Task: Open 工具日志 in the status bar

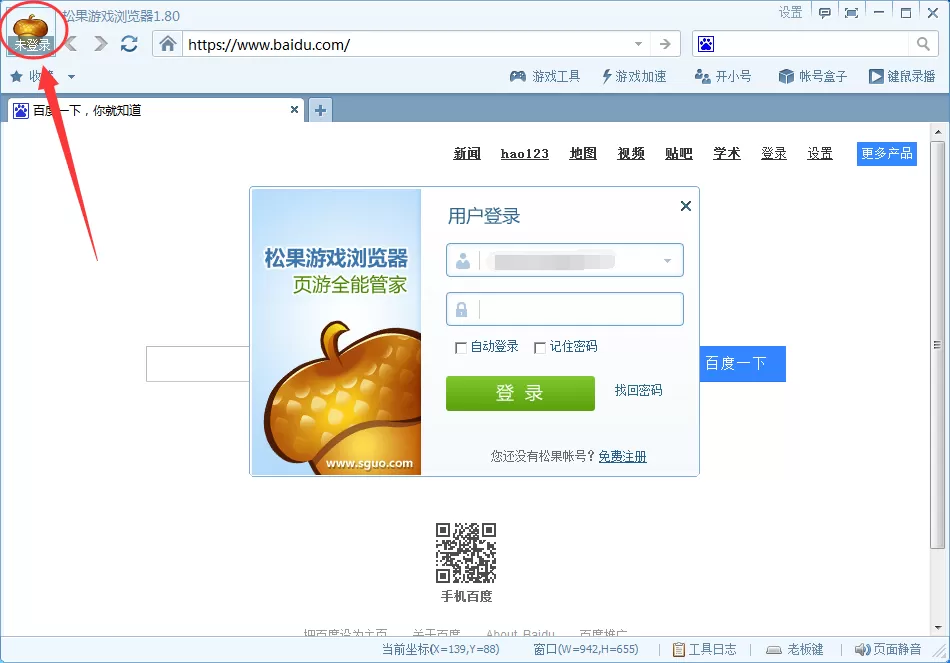Action: click(705, 650)
